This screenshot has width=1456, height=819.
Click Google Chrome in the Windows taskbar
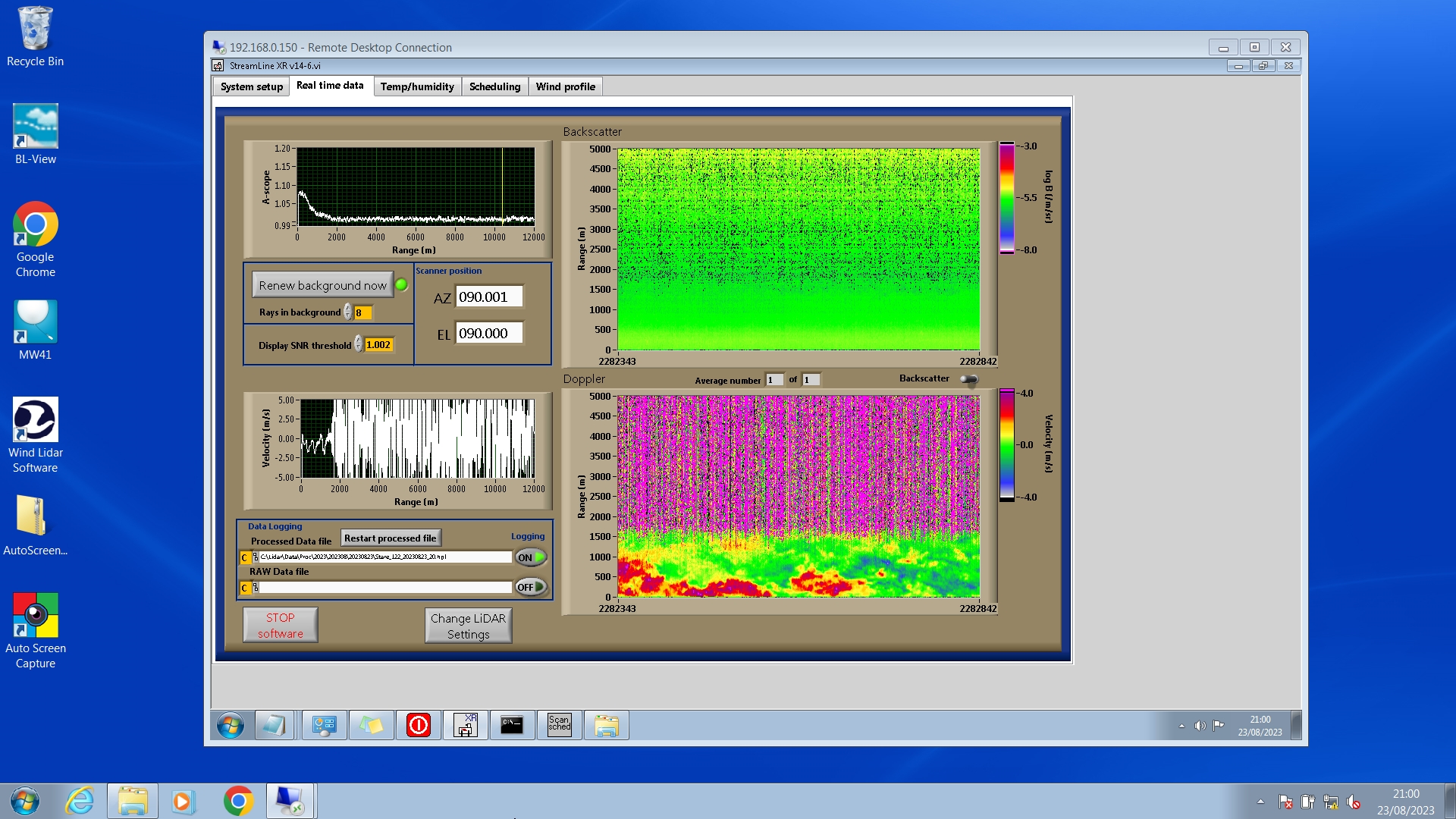pyautogui.click(x=238, y=801)
